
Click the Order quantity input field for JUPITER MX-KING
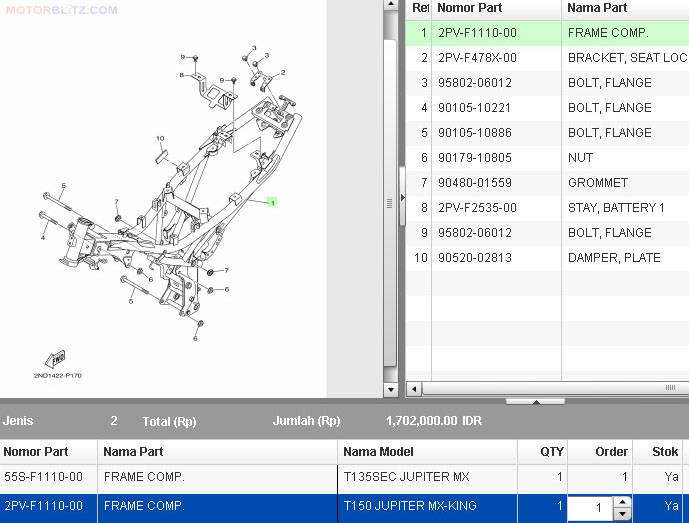589,508
